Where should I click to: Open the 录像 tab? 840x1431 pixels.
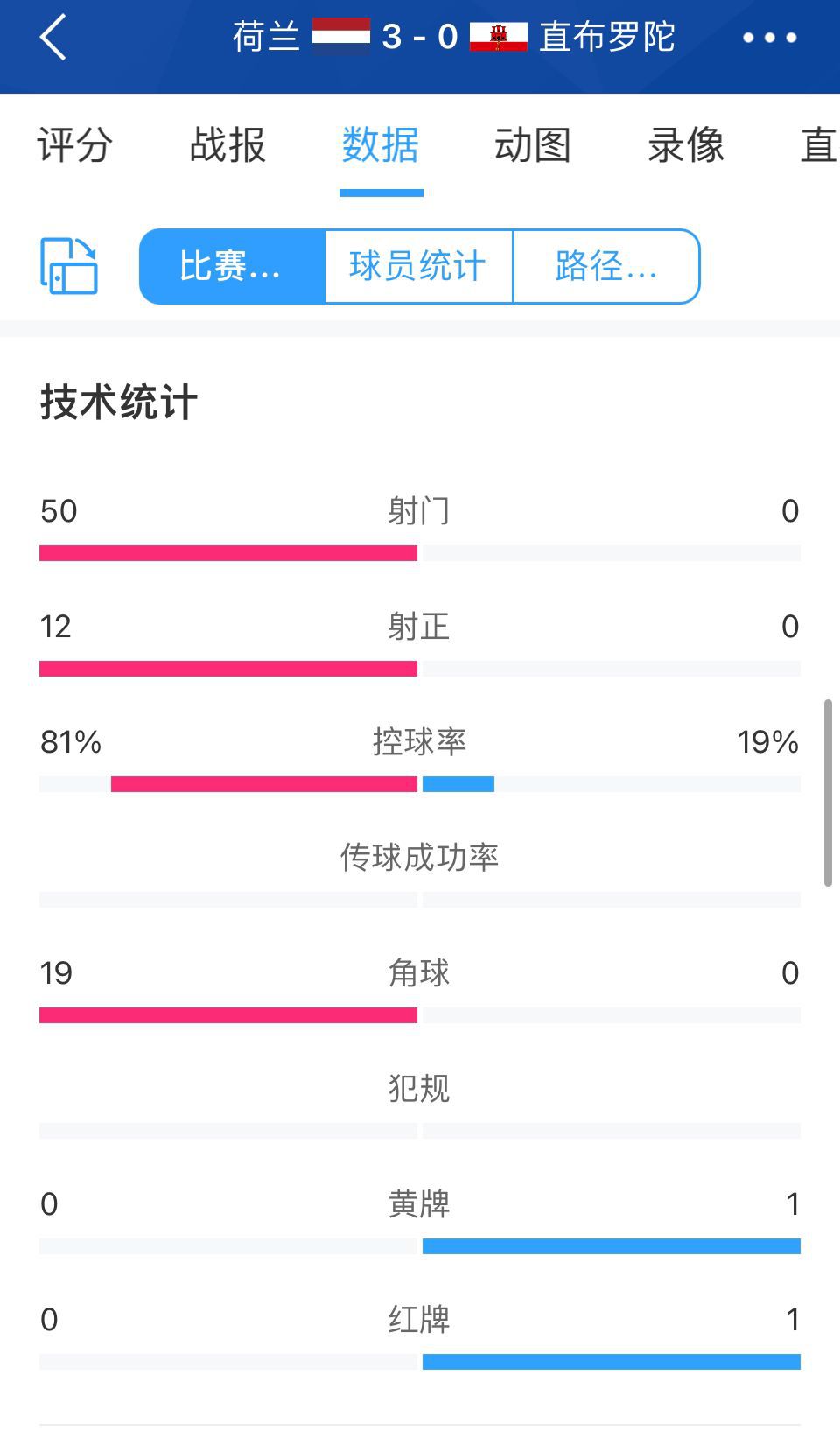tap(686, 145)
